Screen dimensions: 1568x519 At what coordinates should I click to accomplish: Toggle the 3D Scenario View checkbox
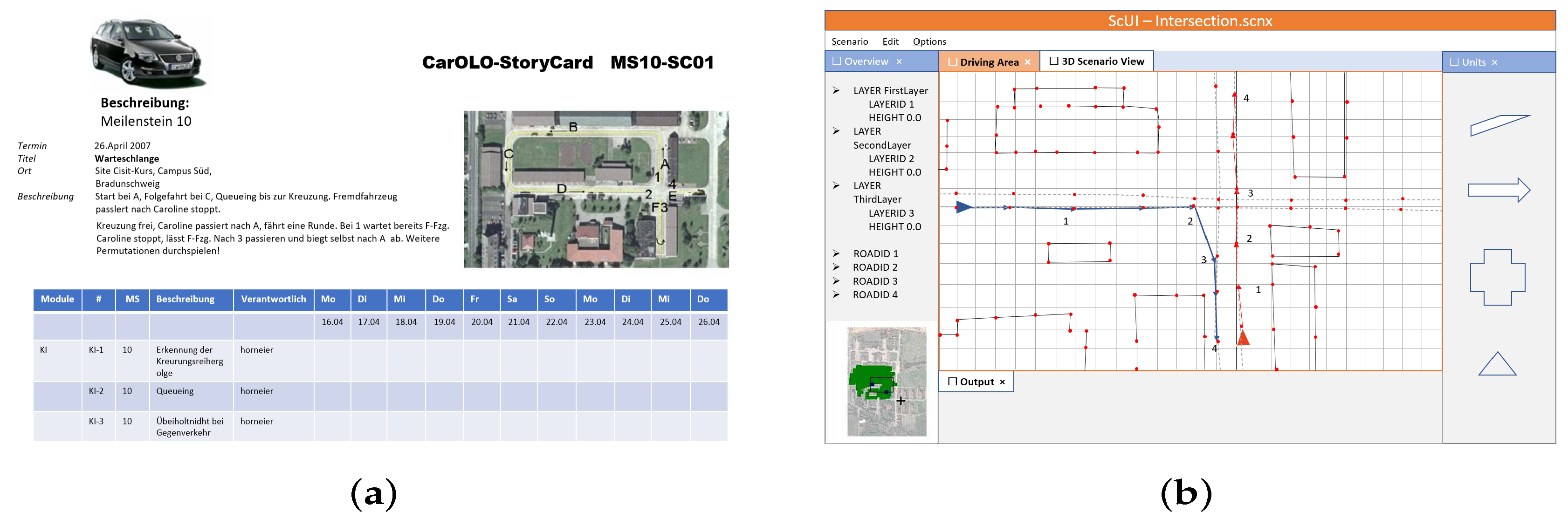point(1054,61)
